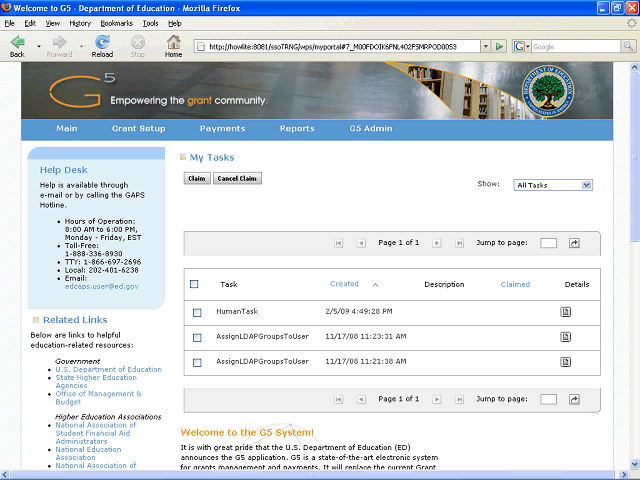Open the Tools menu

point(150,24)
